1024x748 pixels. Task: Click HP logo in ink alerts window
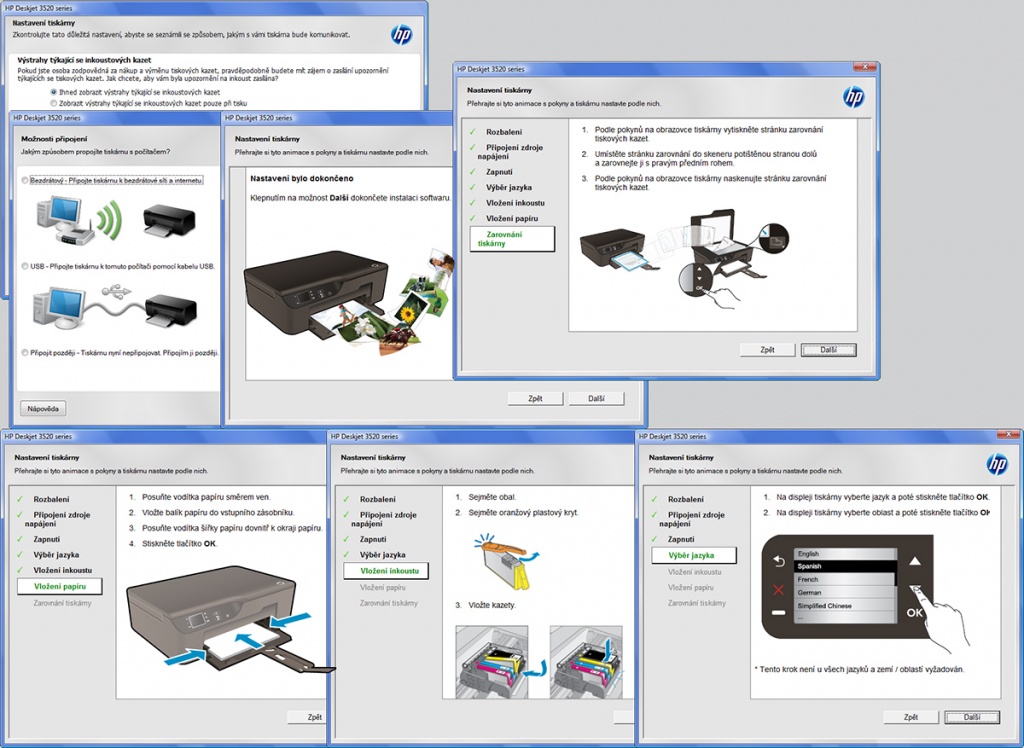pyautogui.click(x=402, y=35)
